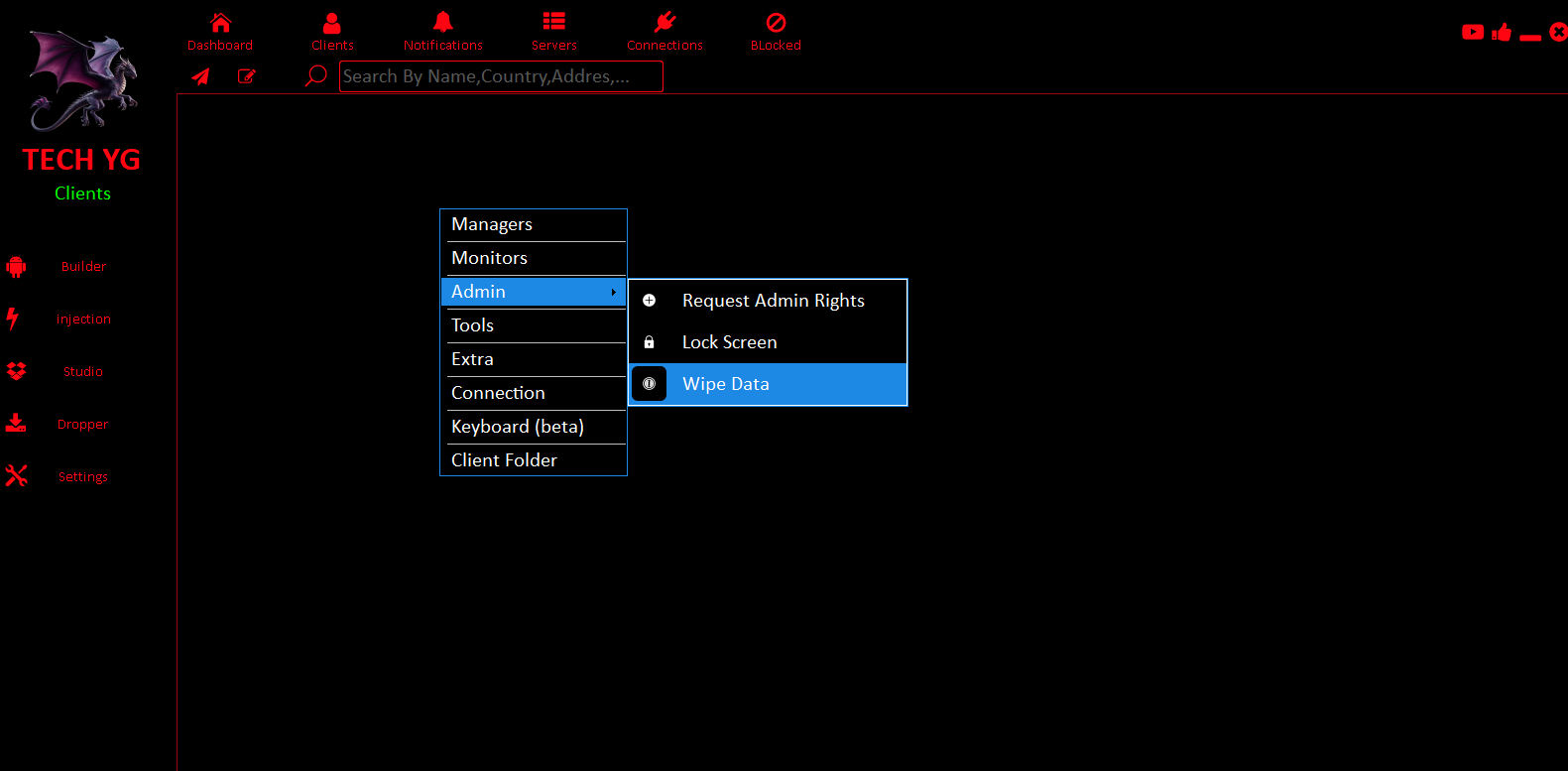Open Studio in the left sidebar
Screen dimensions: 1568x771
(x=82, y=371)
